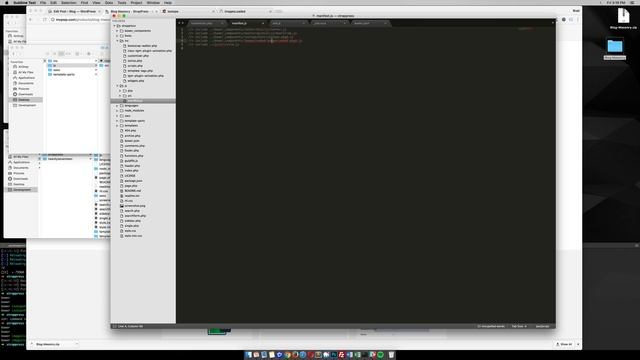Select template-parts folder in Finder column
Screen dimensions: 640x360
[x=64, y=75]
